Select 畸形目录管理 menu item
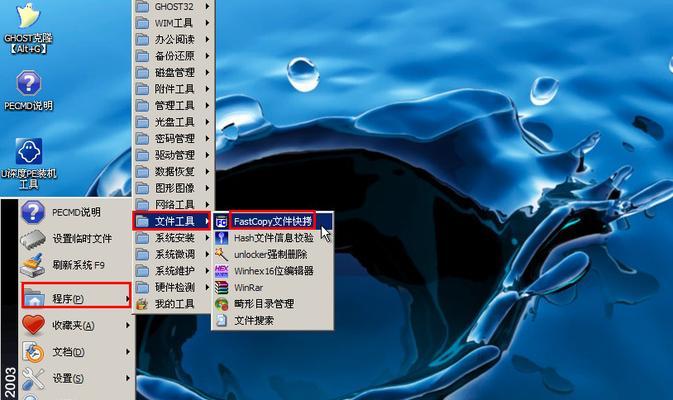 pos(273,304)
